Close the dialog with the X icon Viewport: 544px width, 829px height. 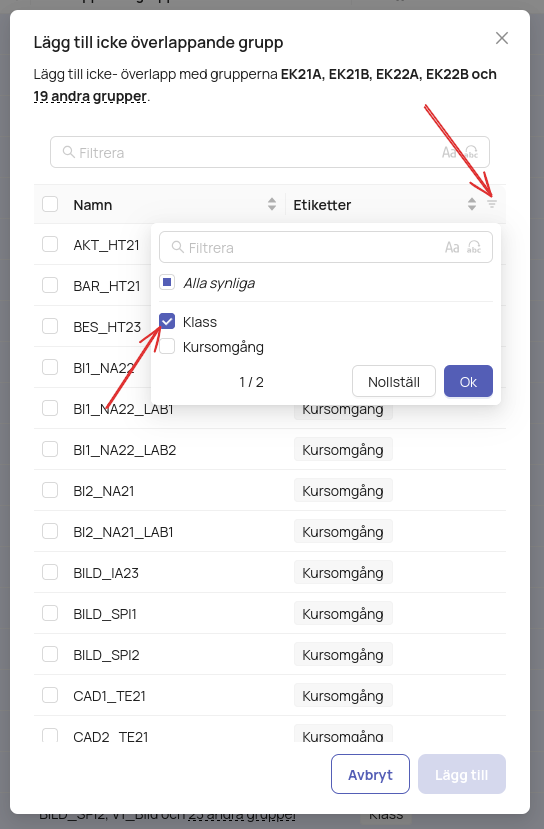point(502,38)
